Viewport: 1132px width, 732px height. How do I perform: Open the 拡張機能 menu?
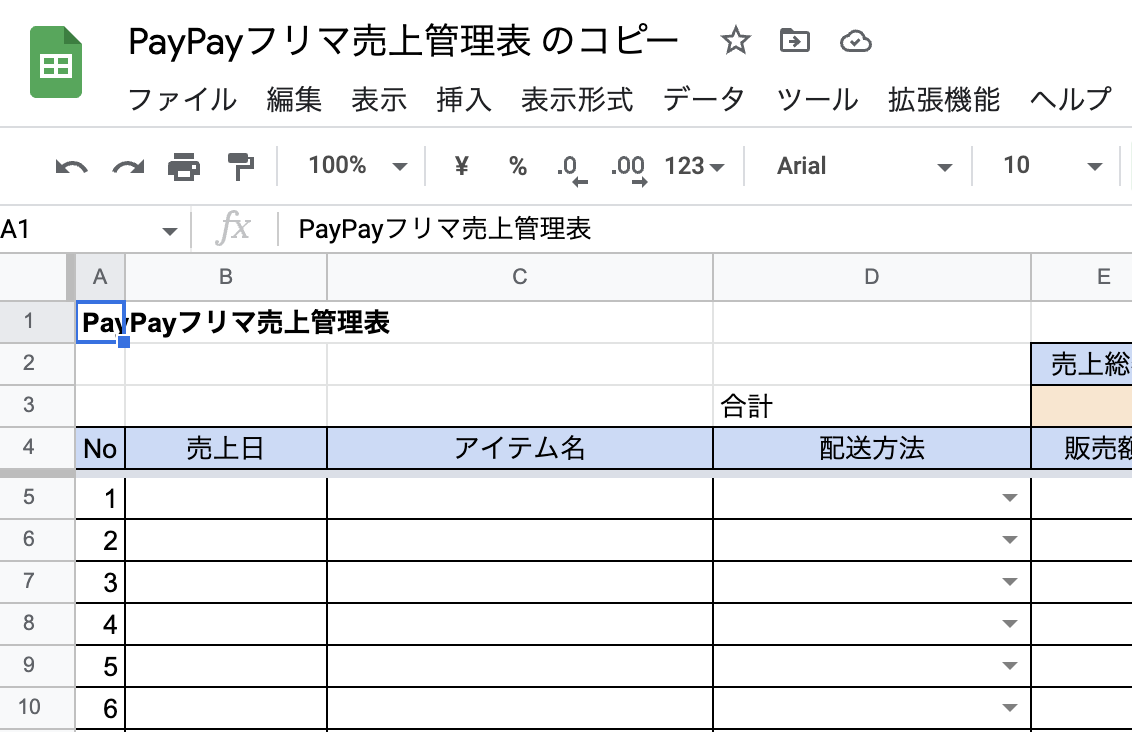(x=944, y=99)
